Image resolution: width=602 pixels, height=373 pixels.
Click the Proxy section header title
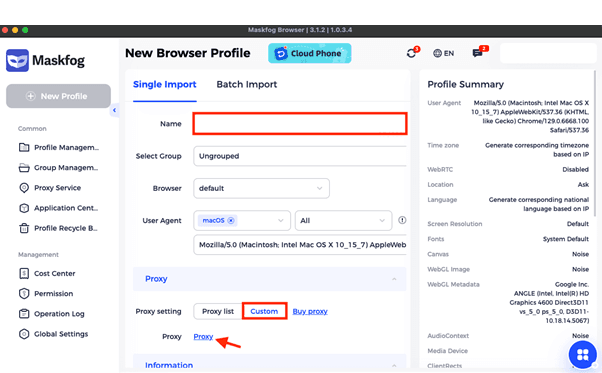pos(156,279)
